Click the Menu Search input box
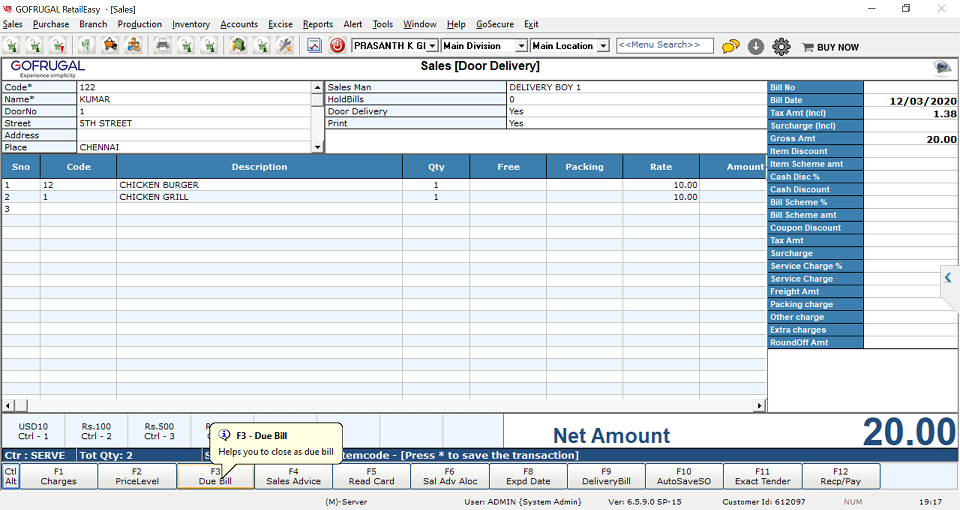The width and height of the screenshot is (960, 510). coord(665,45)
